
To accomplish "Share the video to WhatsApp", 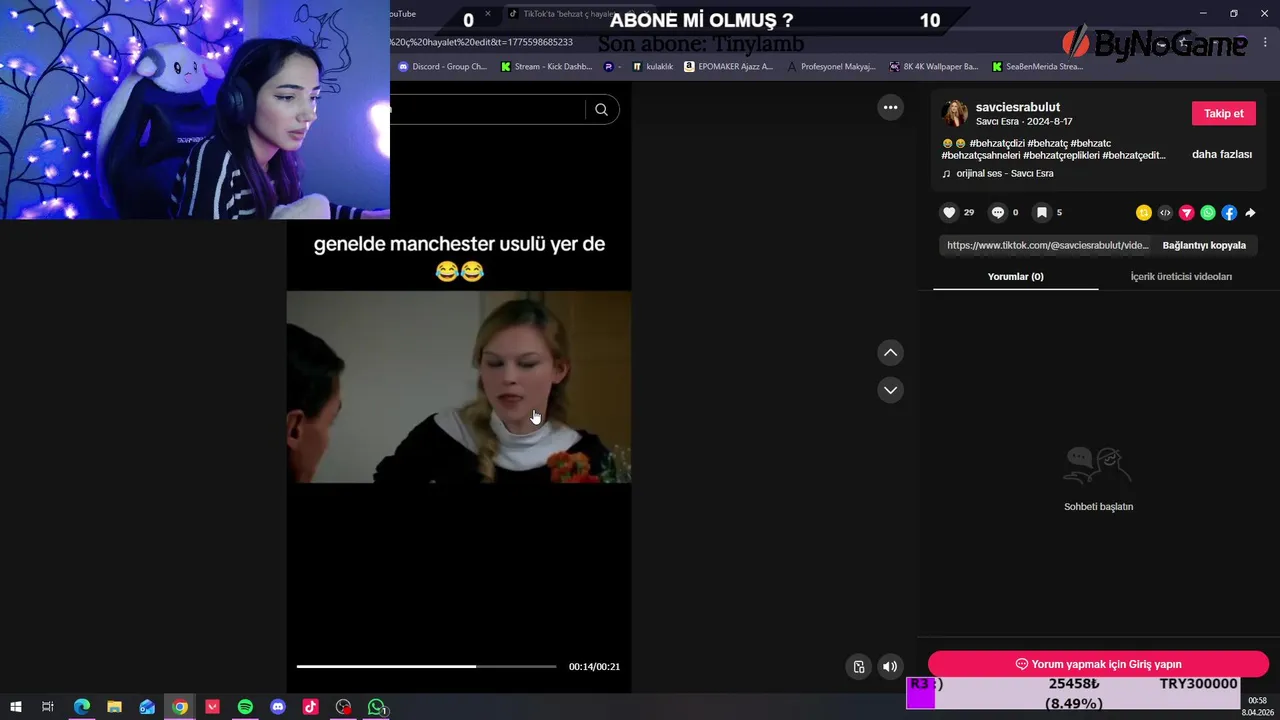I will pyautogui.click(x=1208, y=213).
